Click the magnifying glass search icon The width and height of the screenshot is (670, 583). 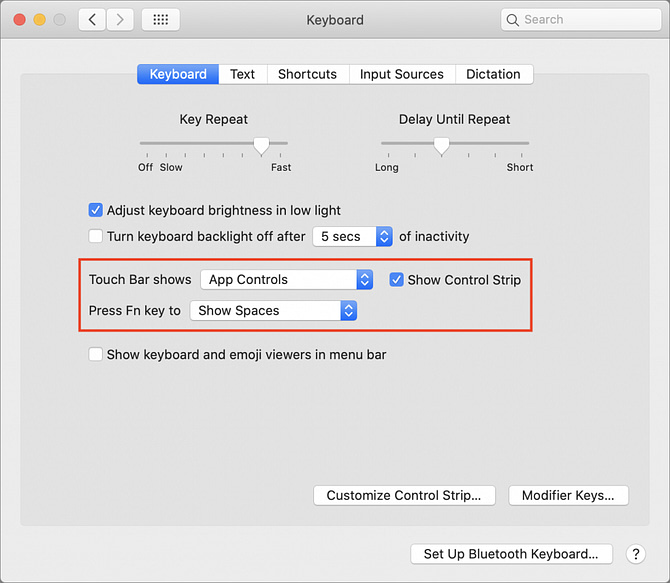(x=514, y=19)
